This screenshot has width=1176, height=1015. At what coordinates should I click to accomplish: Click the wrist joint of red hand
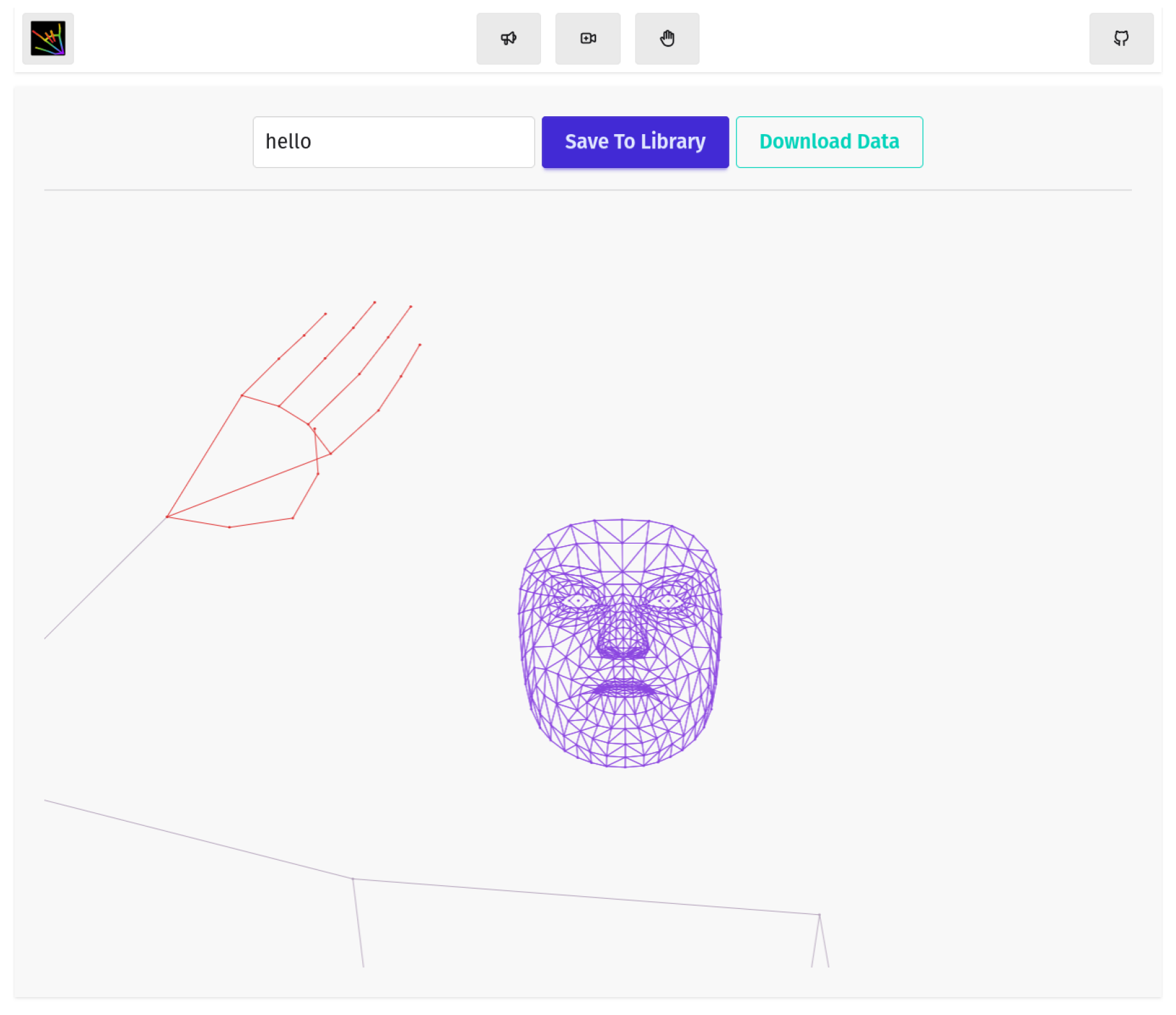tap(167, 516)
